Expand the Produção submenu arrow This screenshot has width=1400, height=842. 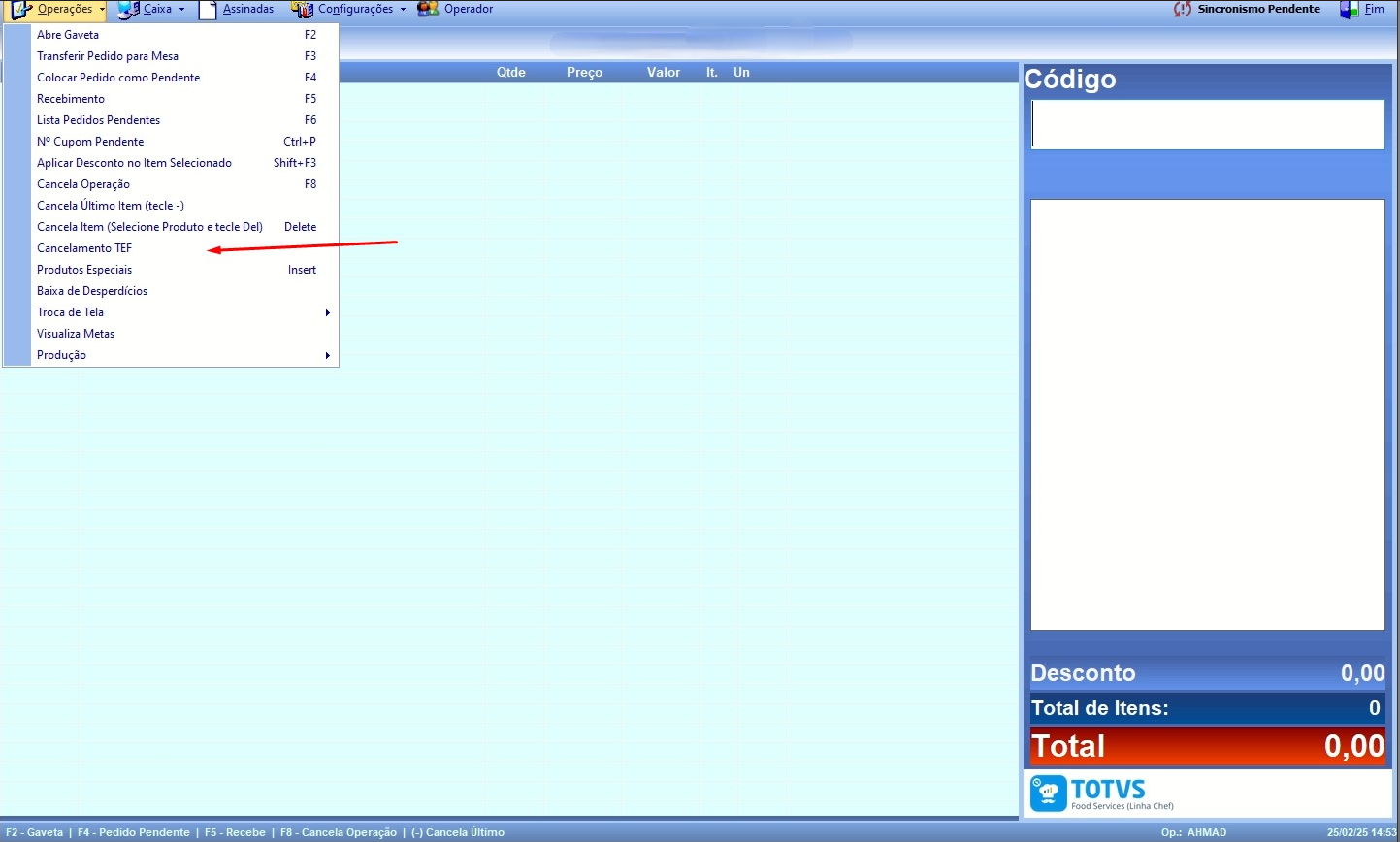click(328, 355)
